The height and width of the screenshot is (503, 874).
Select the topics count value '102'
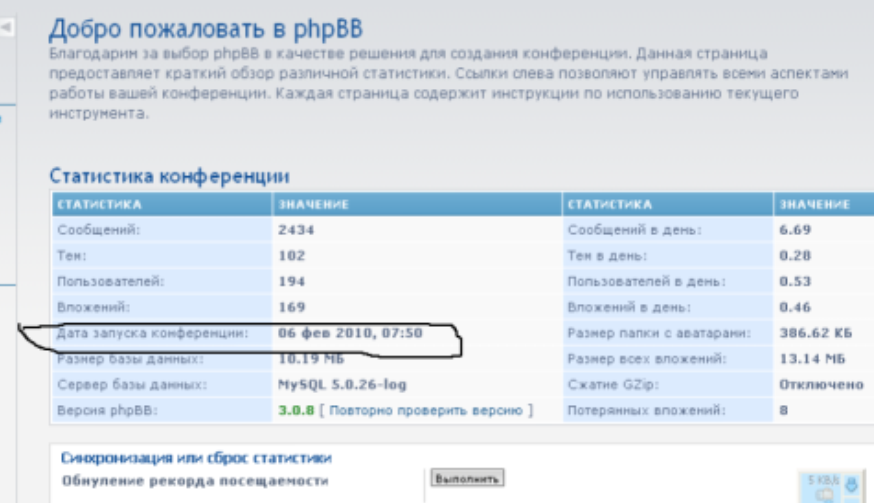click(292, 255)
